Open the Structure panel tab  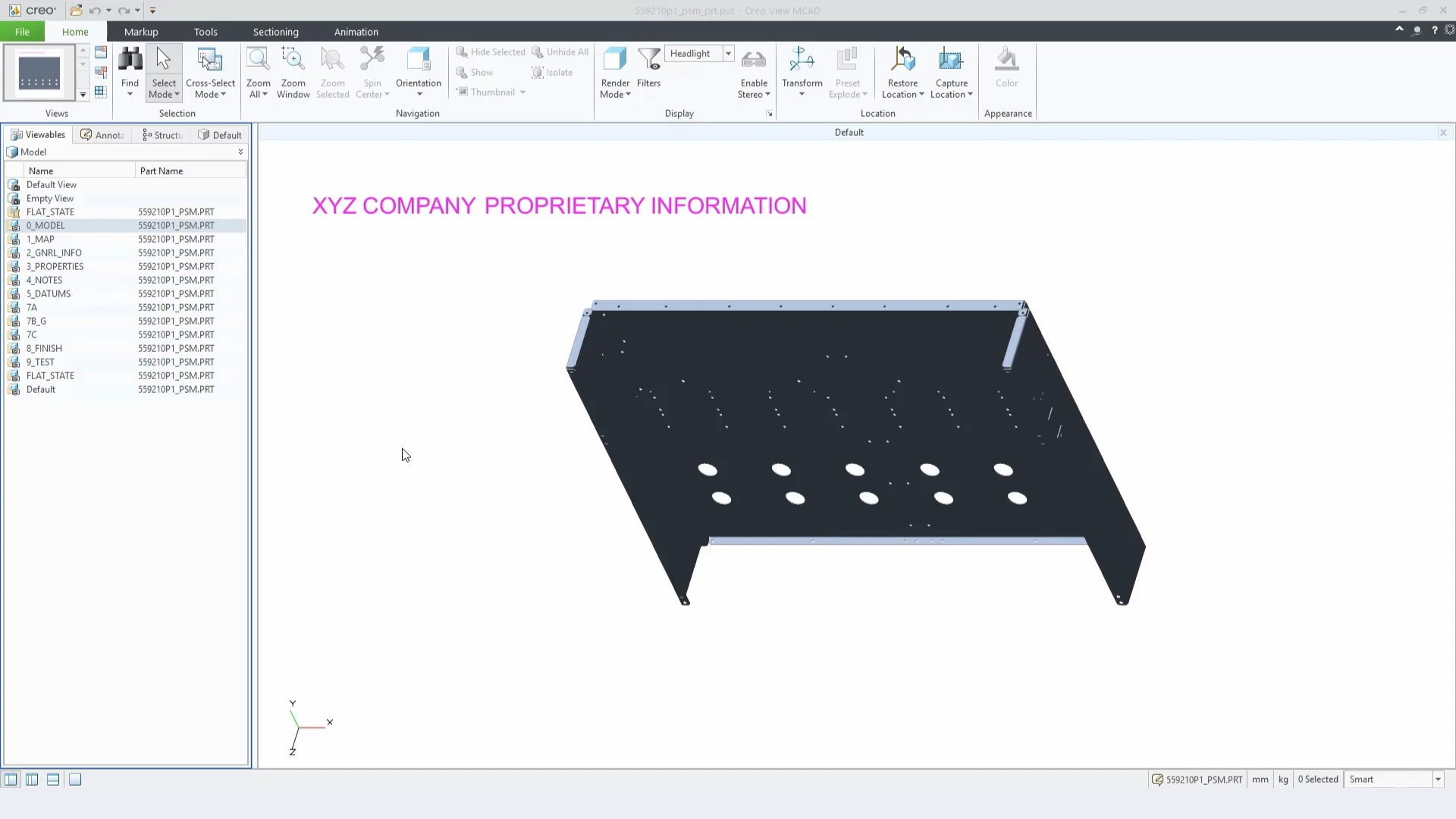tap(162, 135)
